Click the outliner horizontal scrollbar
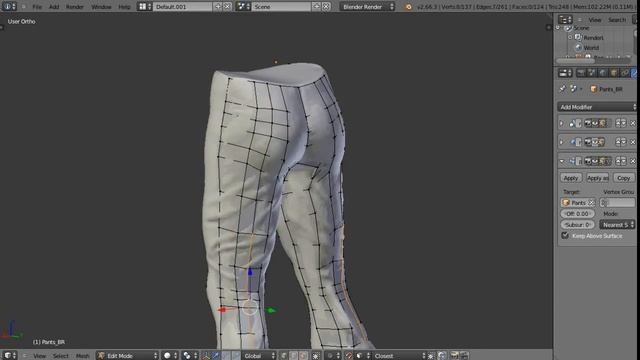640x360 pixels. (576, 61)
